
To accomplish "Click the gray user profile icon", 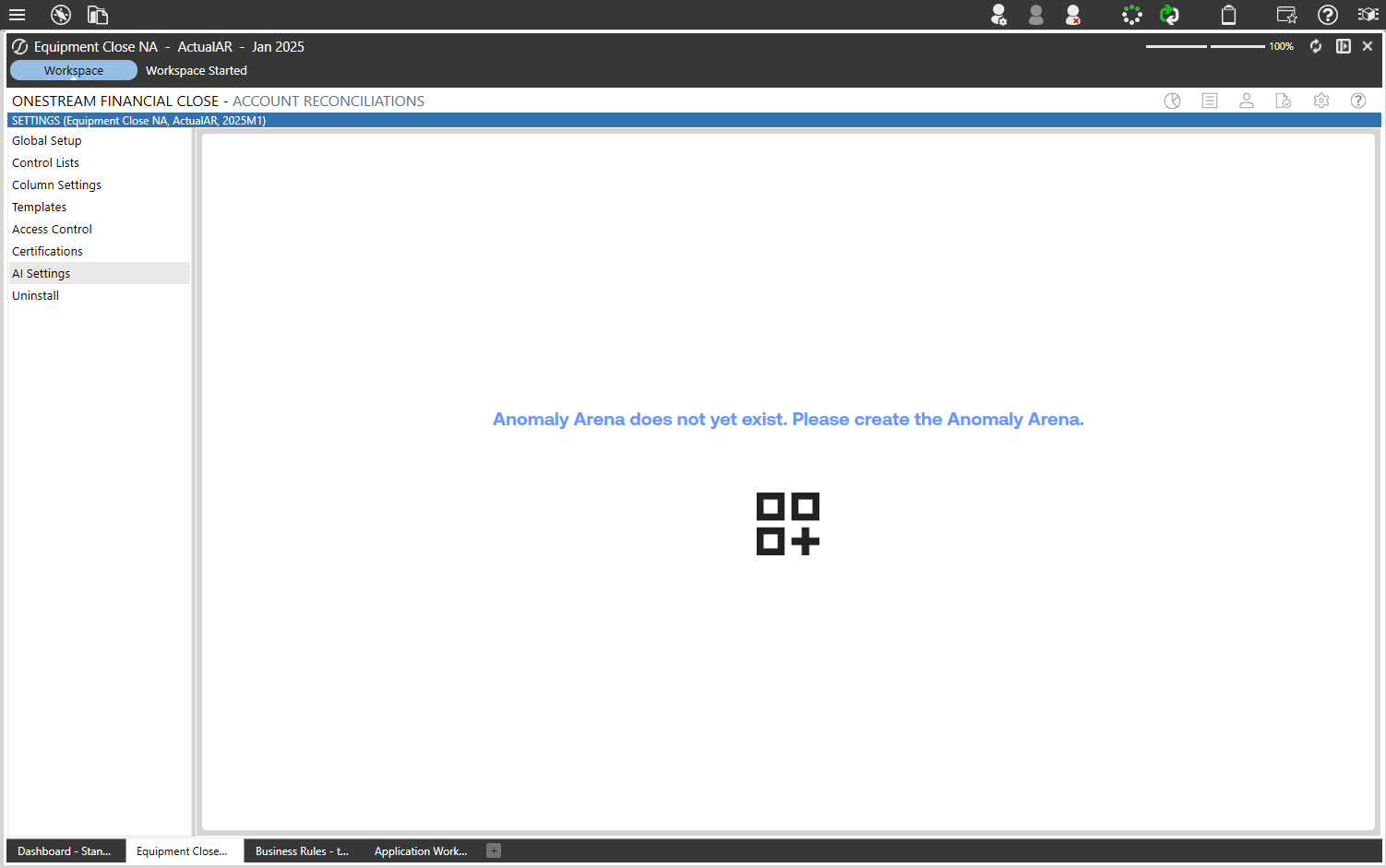I will point(1036,15).
